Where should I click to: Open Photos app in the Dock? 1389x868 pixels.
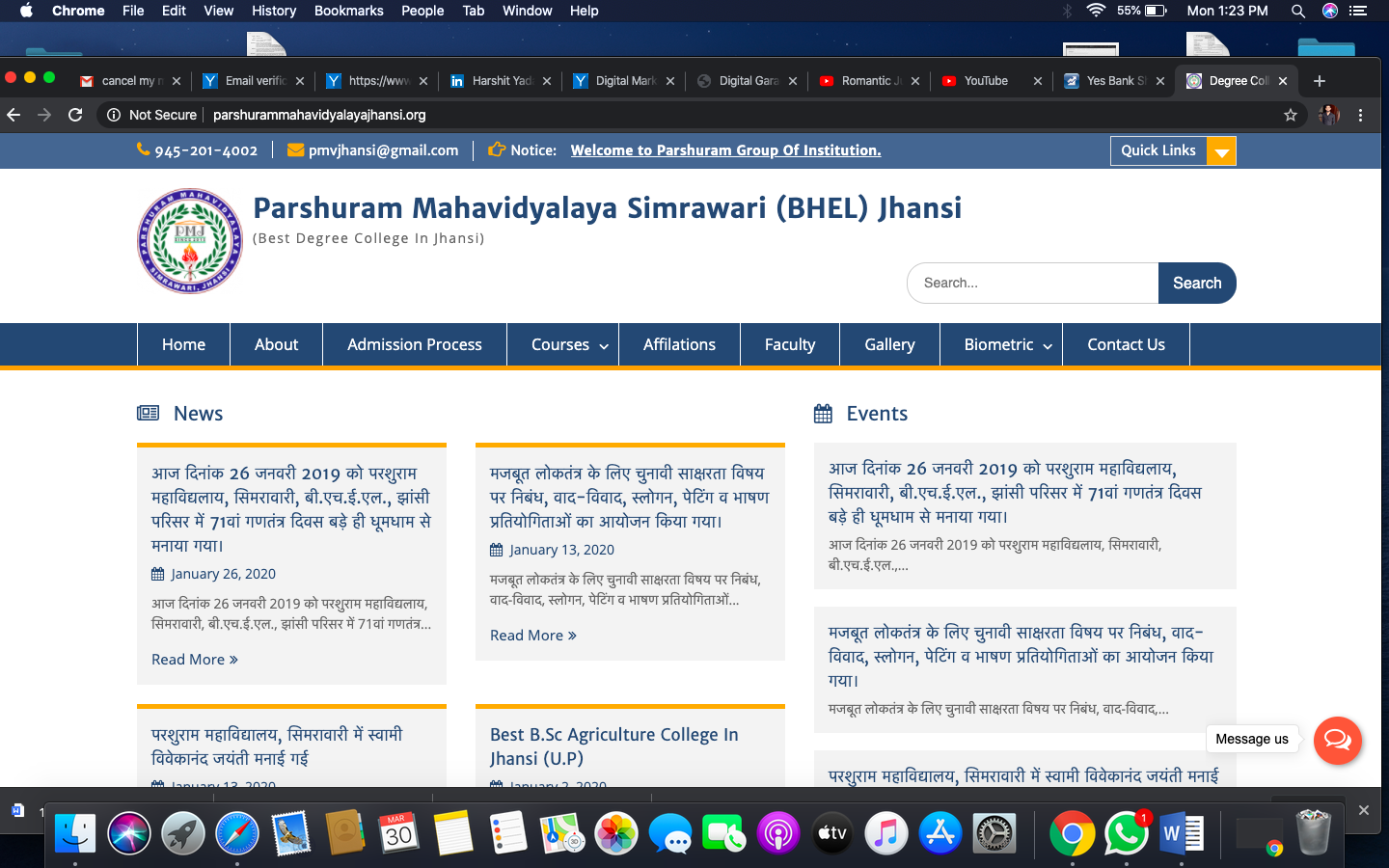(x=615, y=833)
